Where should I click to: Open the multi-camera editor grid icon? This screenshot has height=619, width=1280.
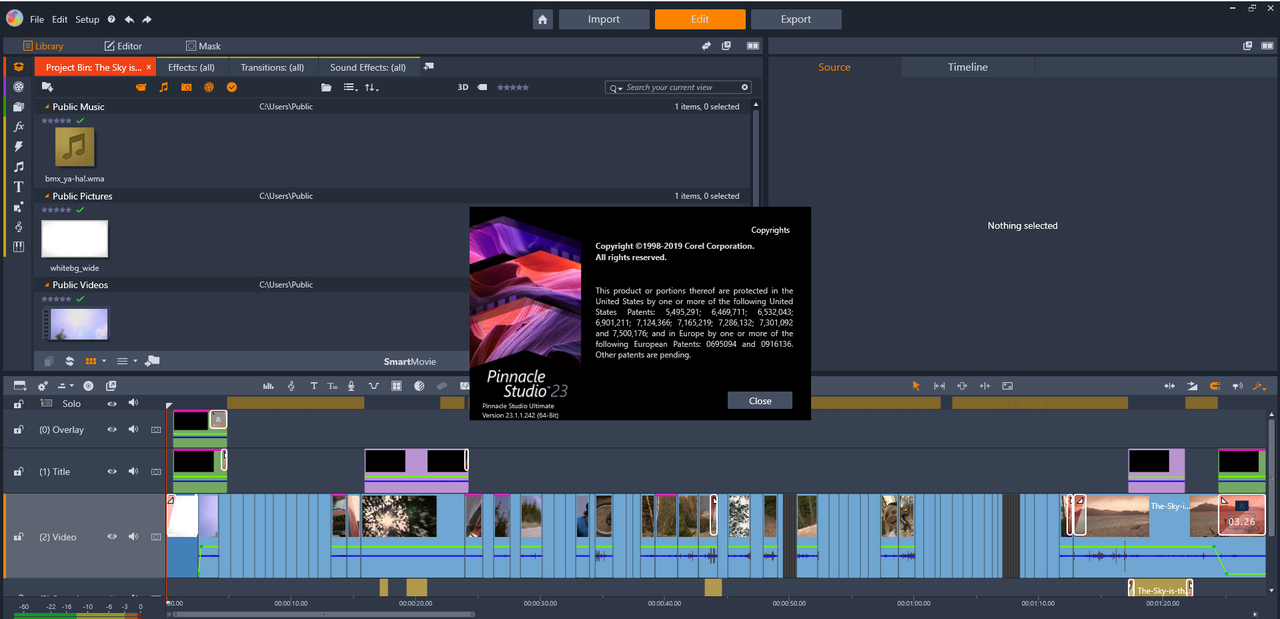pos(396,386)
